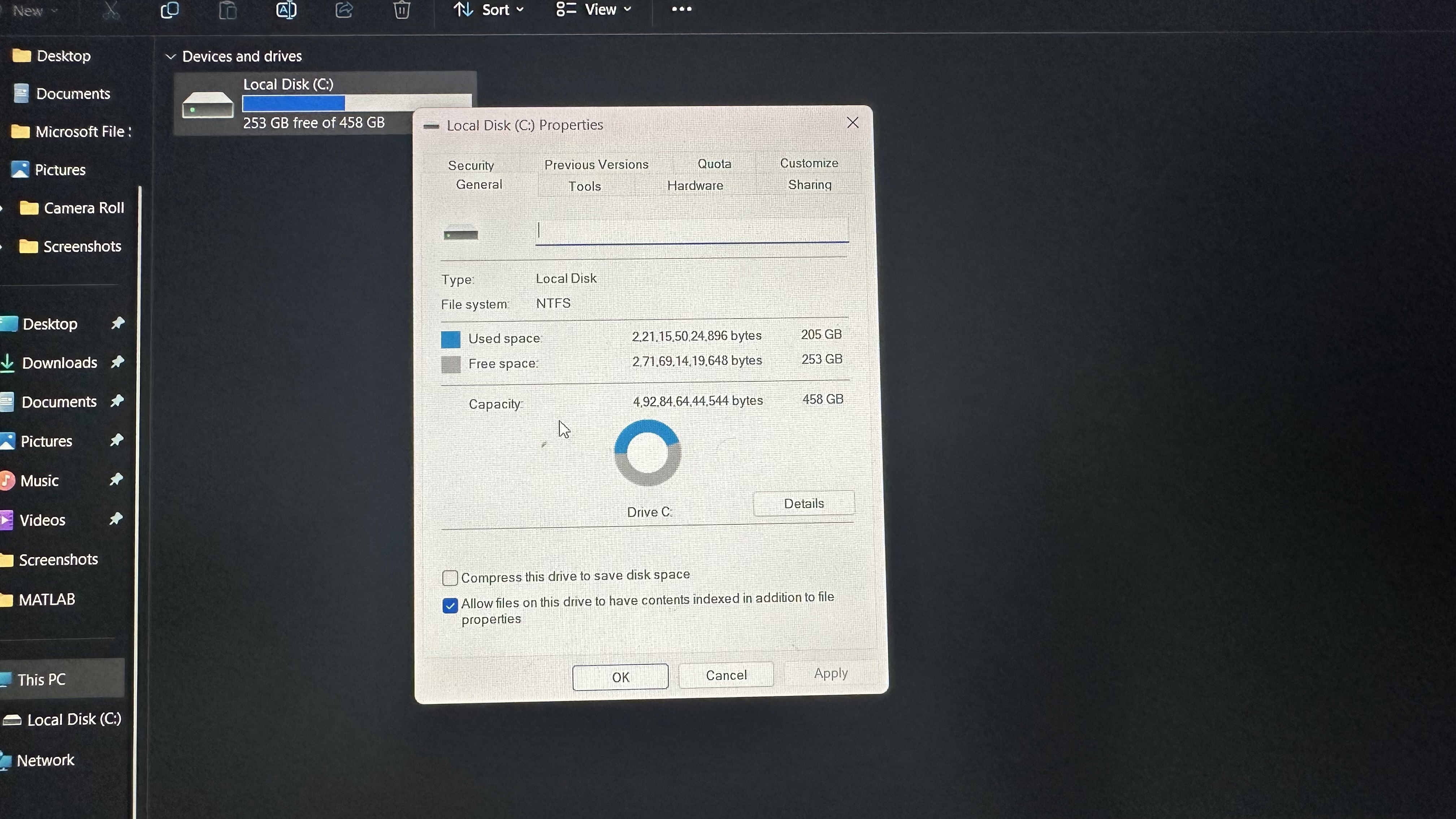This screenshot has width=1456, height=819.
Task: Switch to the Hardware tab
Action: click(695, 186)
